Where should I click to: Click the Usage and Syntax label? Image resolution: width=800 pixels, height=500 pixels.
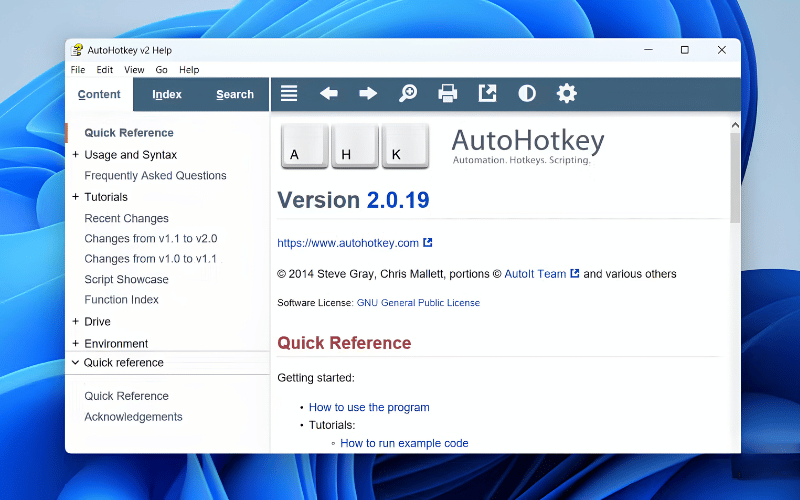(131, 155)
